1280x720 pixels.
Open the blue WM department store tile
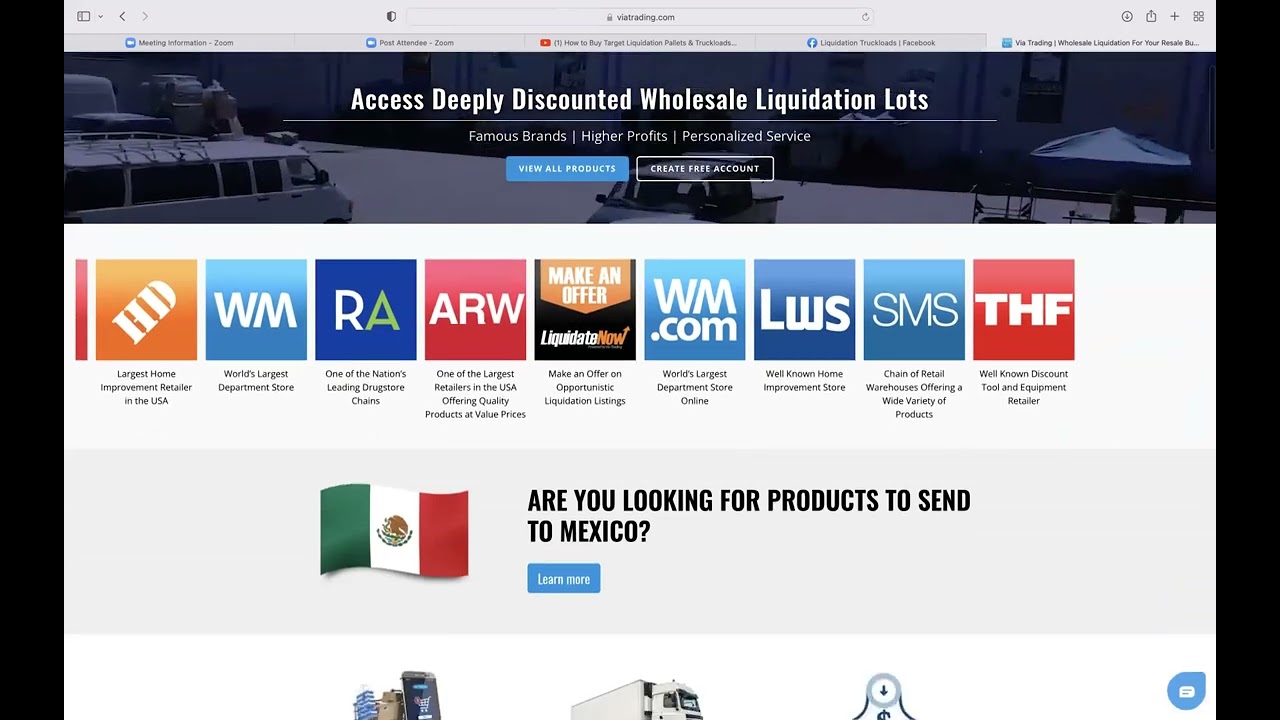[x=256, y=310]
